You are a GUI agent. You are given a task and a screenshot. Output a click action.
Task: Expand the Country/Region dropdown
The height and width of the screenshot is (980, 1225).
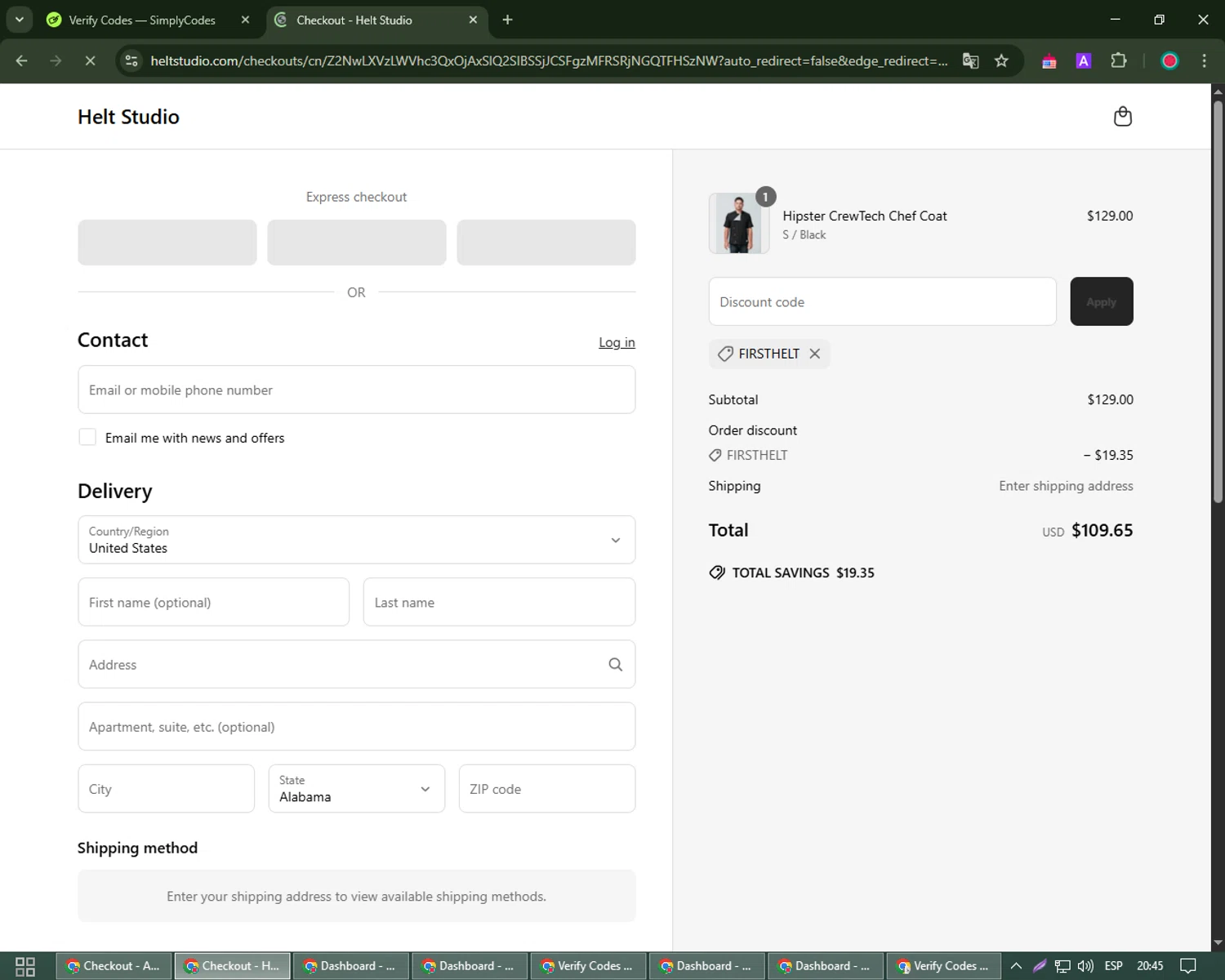pos(357,540)
